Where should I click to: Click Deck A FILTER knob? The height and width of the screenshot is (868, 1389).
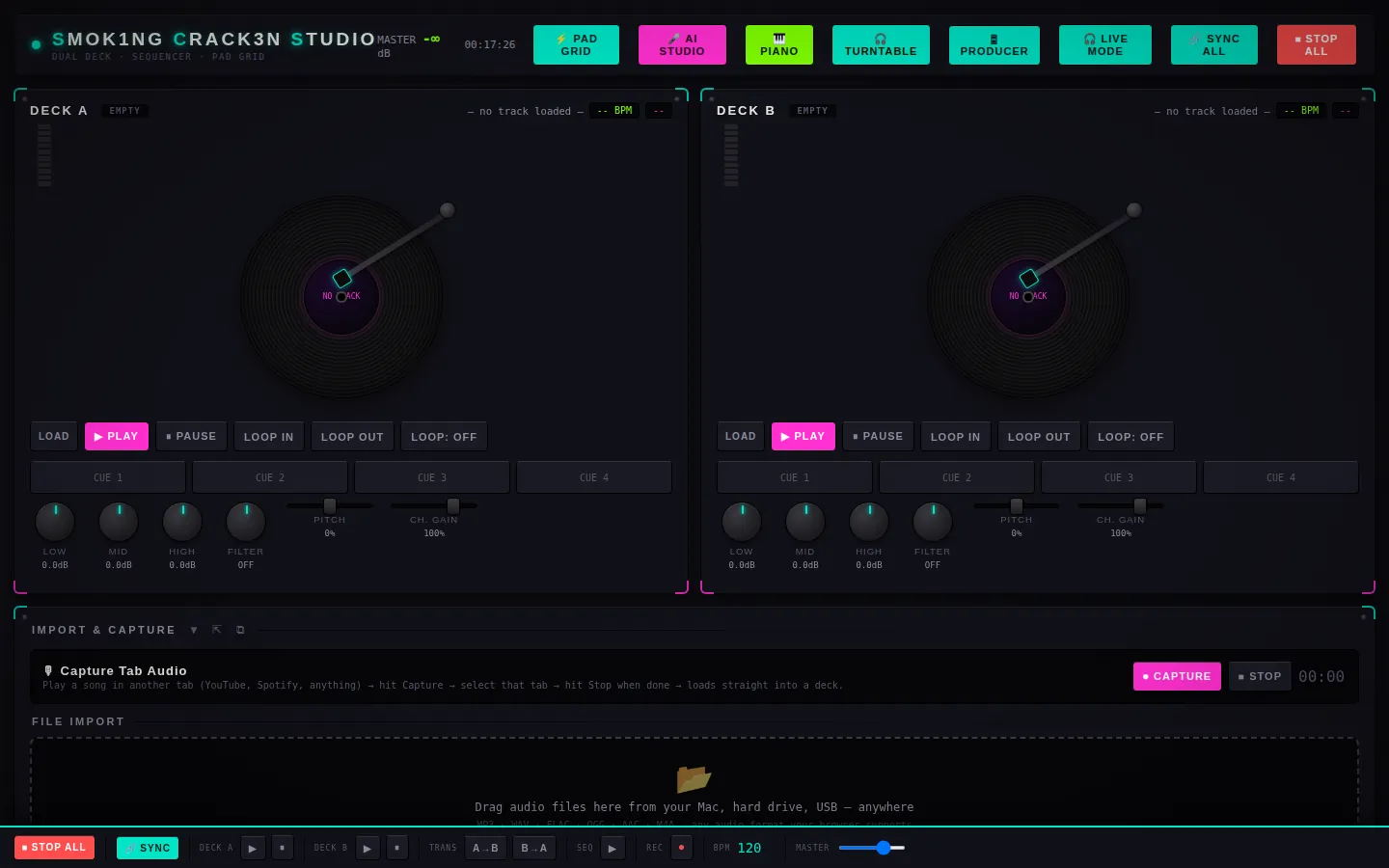tap(246, 522)
